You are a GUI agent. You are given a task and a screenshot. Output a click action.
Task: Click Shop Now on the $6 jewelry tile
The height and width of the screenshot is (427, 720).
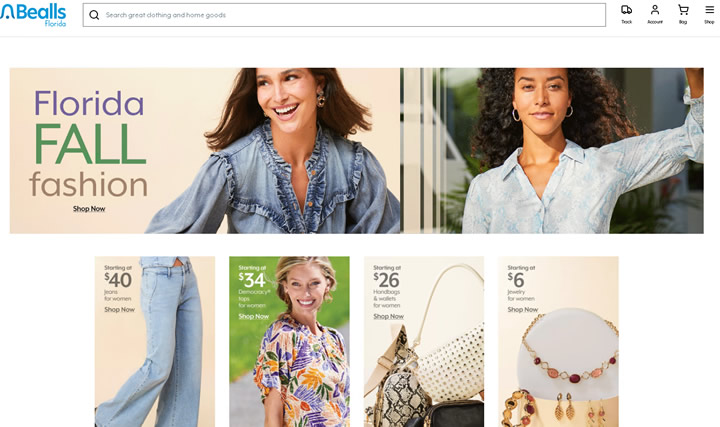(523, 310)
